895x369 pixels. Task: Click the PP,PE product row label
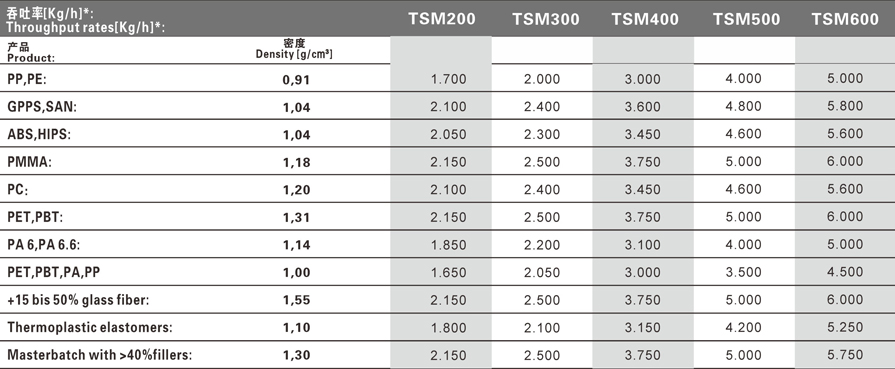tap(26, 79)
